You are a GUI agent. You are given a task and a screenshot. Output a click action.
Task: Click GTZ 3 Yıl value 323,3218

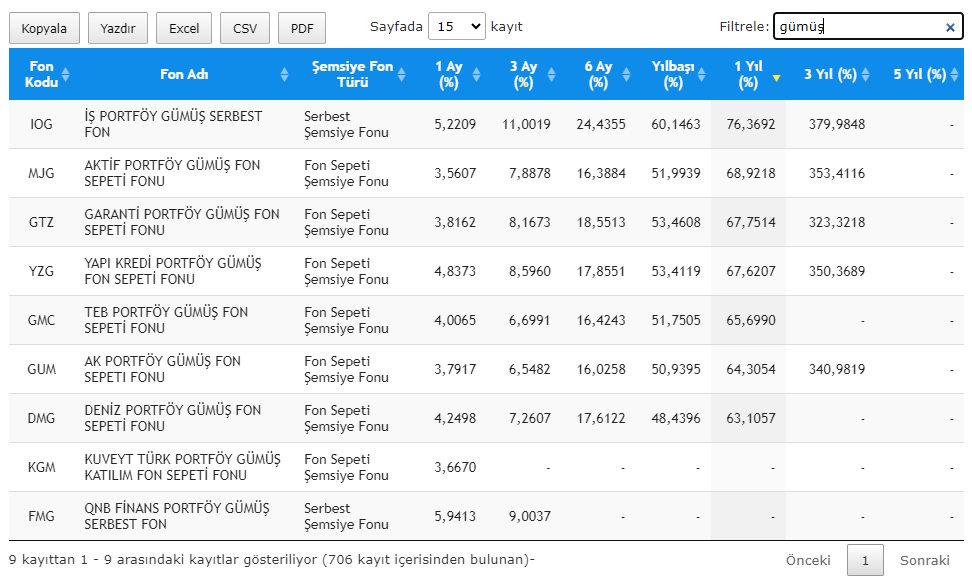click(x=836, y=222)
